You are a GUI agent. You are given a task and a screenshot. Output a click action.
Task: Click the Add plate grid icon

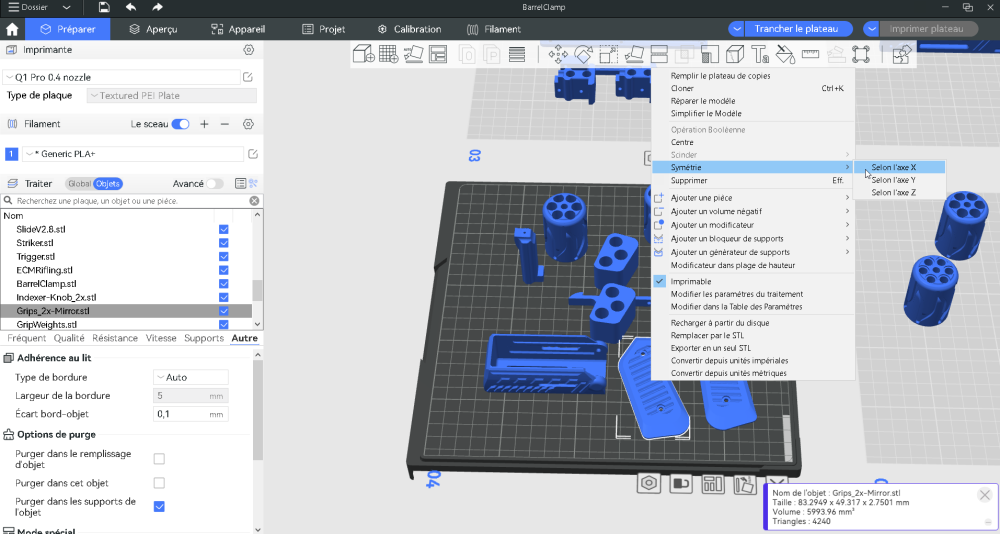pyautogui.click(x=389, y=55)
